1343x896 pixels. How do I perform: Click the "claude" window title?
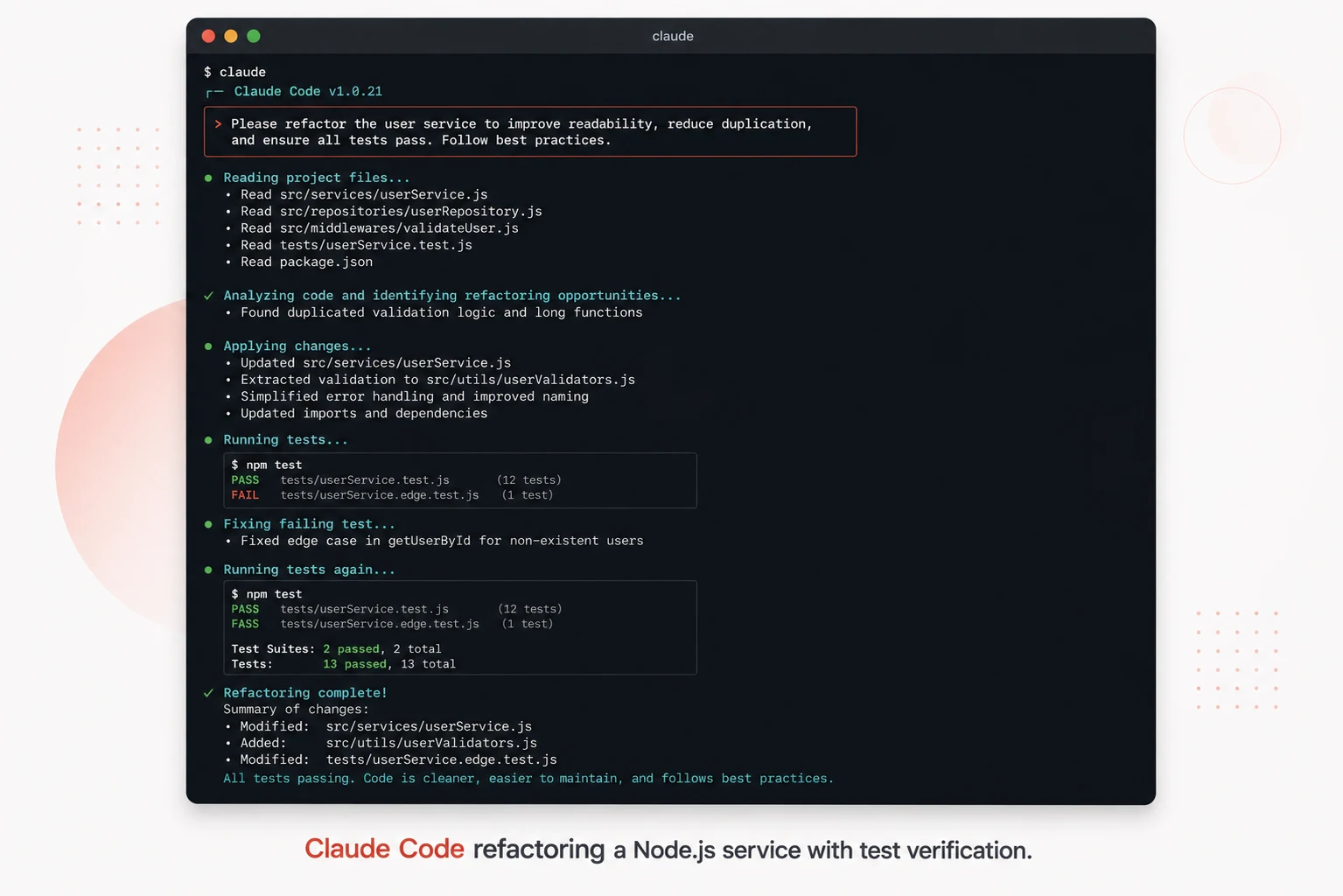click(x=673, y=36)
